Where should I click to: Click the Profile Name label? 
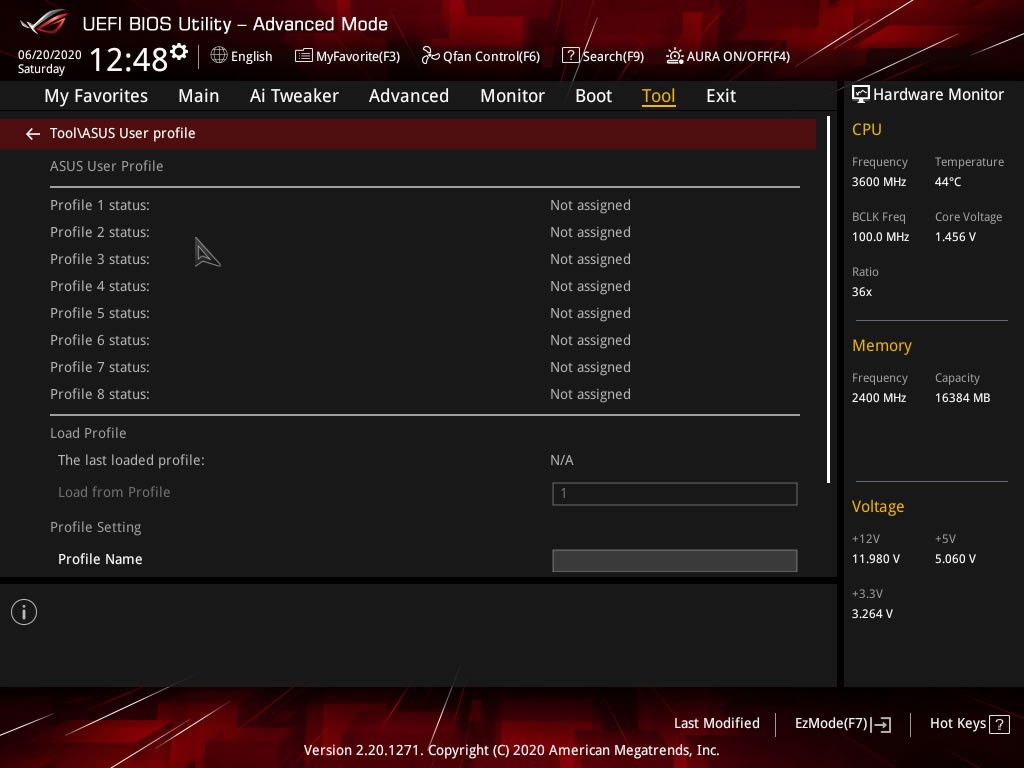100,559
